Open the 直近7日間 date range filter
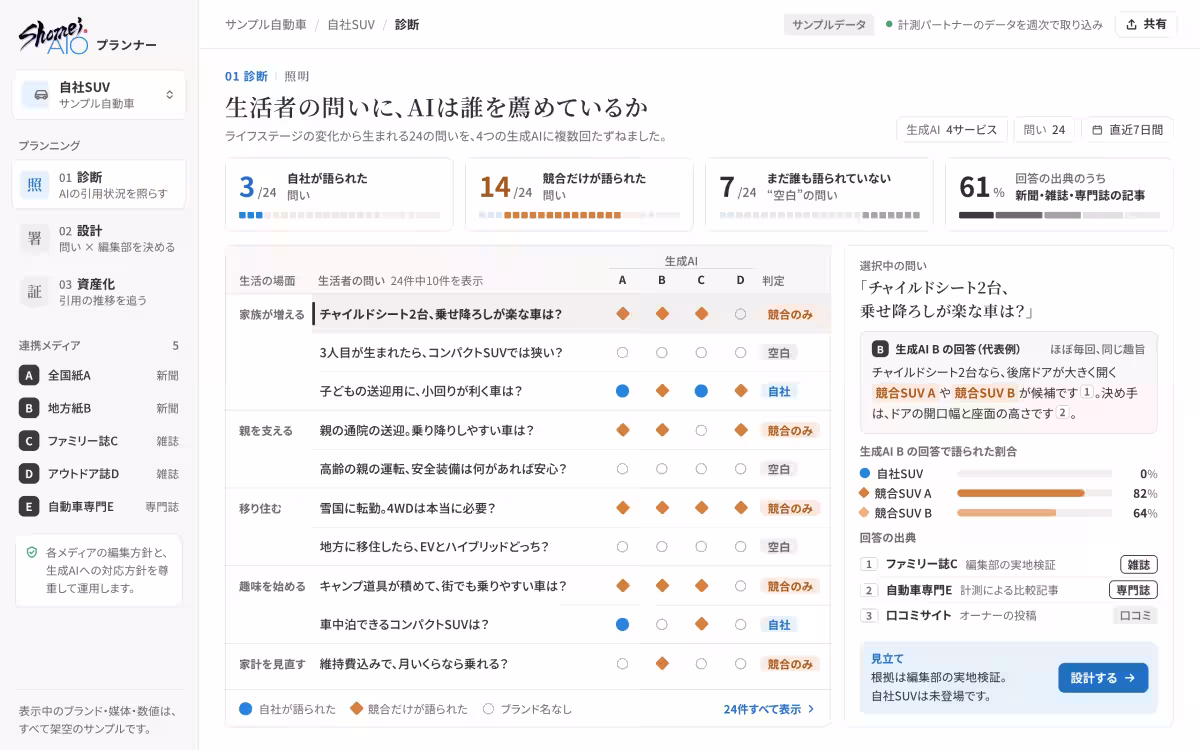 click(x=1127, y=129)
